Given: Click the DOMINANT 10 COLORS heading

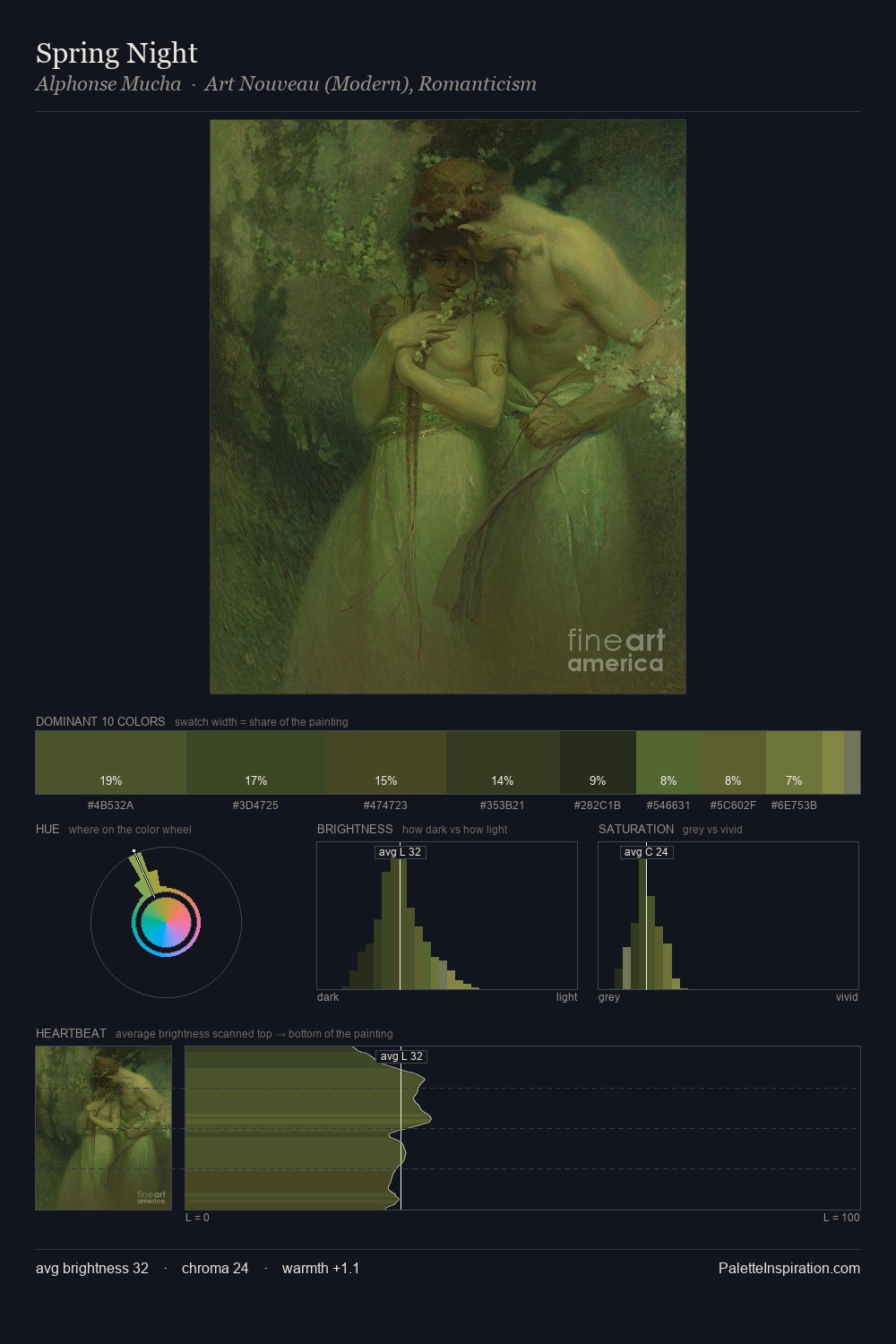Looking at the screenshot, I should tap(100, 721).
